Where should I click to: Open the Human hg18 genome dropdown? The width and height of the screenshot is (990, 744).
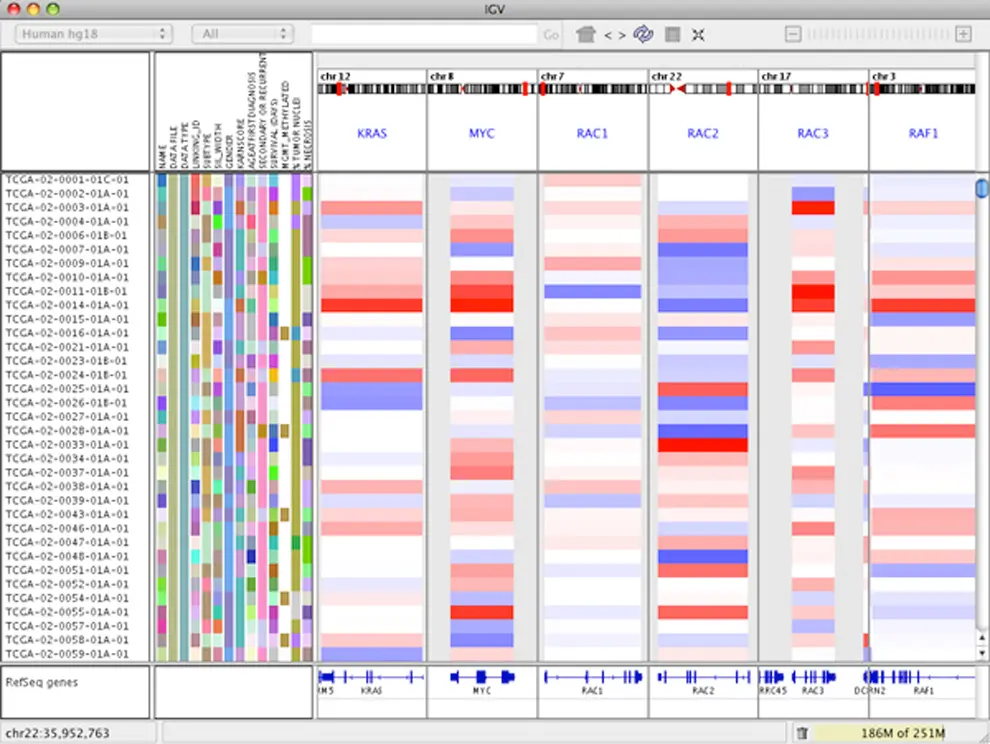tap(93, 34)
